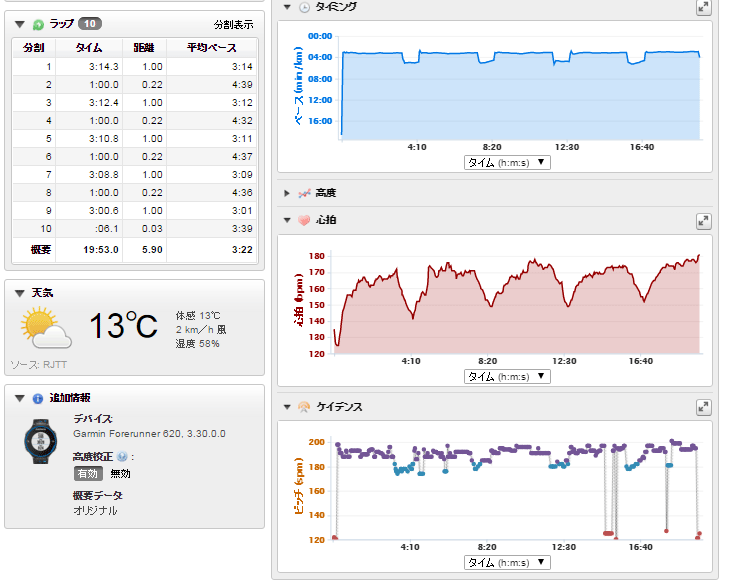This screenshot has height=586, width=729.
Task: Click the Garmin Forerunner 620 device text
Action: pyautogui.click(x=149, y=433)
